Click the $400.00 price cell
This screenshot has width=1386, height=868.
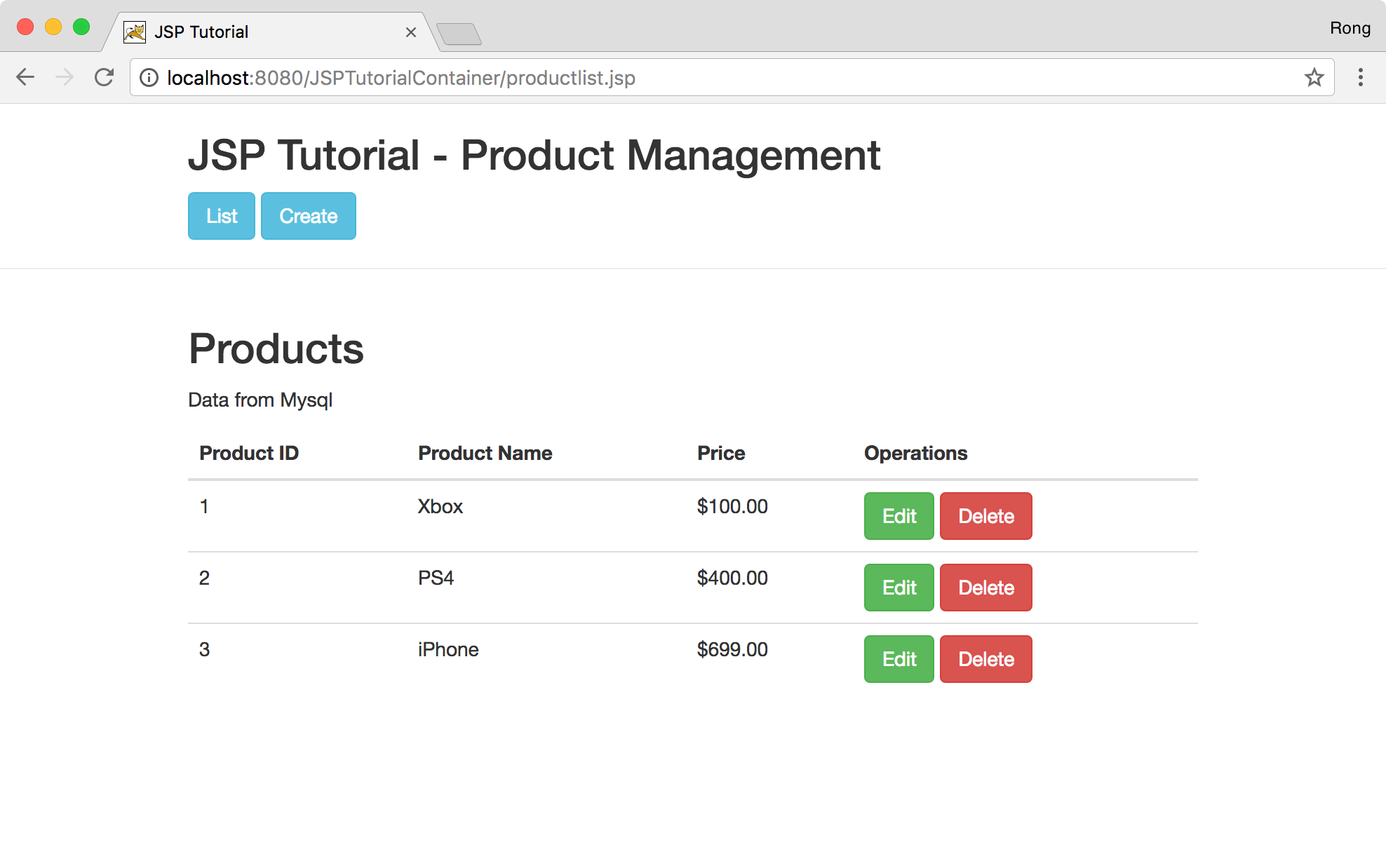click(x=732, y=578)
